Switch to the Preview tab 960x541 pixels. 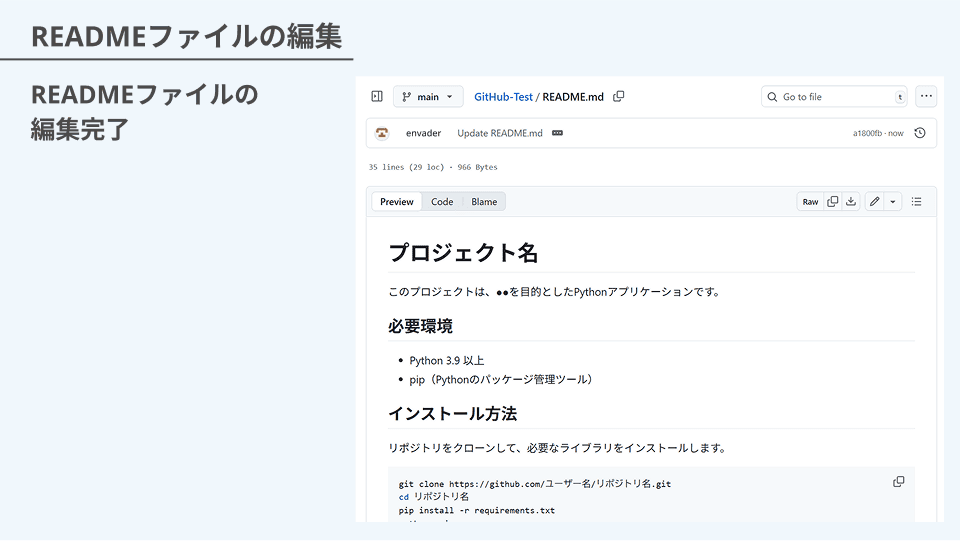(397, 201)
